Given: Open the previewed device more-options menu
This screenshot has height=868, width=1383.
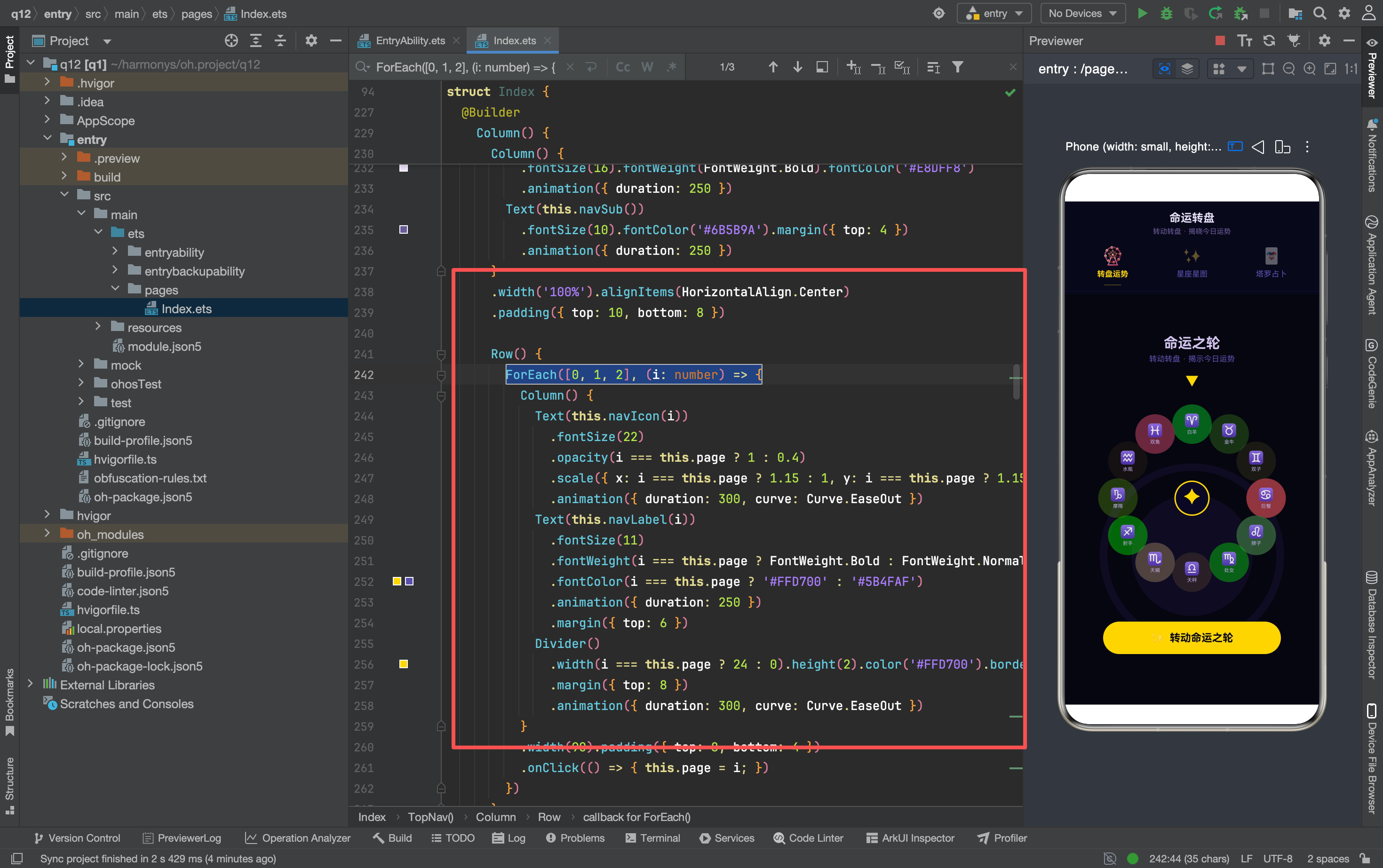Looking at the screenshot, I should pyautogui.click(x=1307, y=147).
